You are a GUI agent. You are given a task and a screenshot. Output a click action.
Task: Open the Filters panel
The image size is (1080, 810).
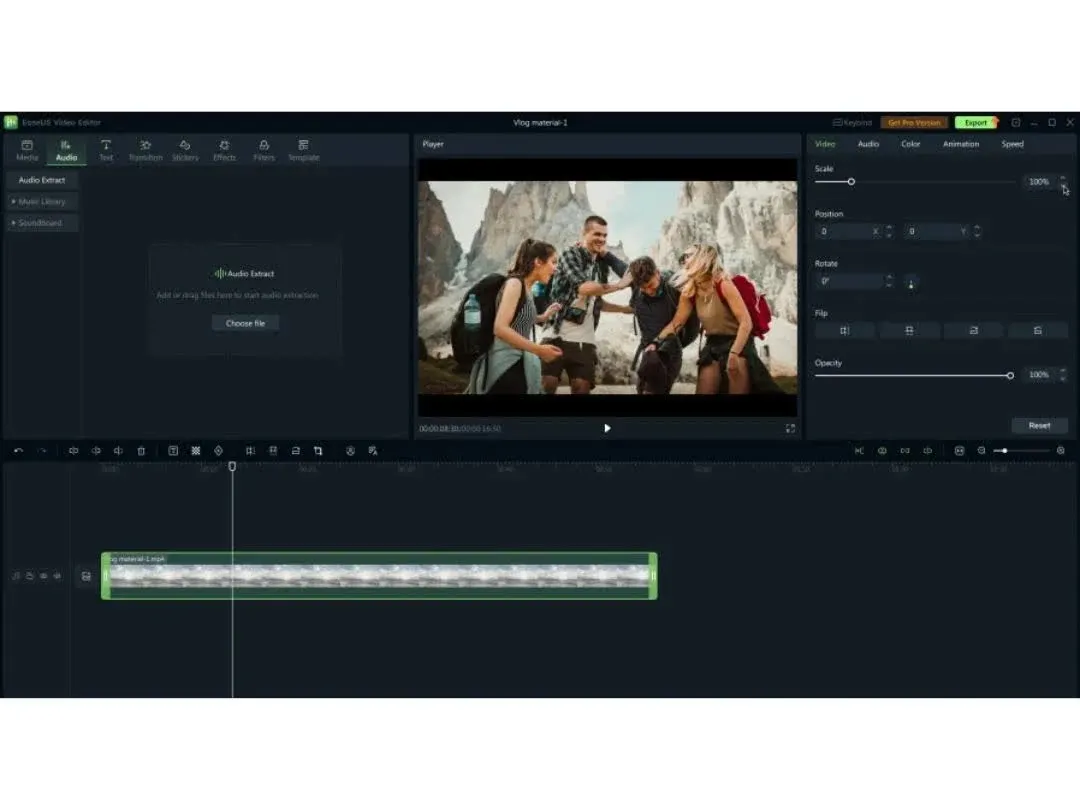pyautogui.click(x=264, y=150)
